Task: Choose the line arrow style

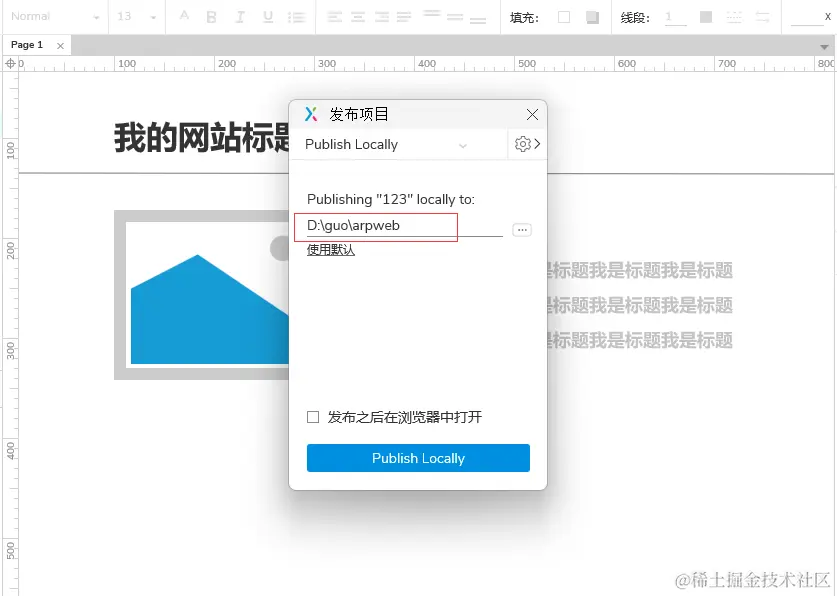Action: tap(762, 17)
